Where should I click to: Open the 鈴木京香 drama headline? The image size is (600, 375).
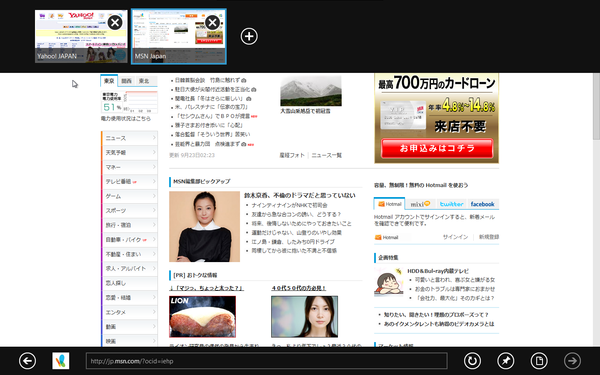coord(300,195)
